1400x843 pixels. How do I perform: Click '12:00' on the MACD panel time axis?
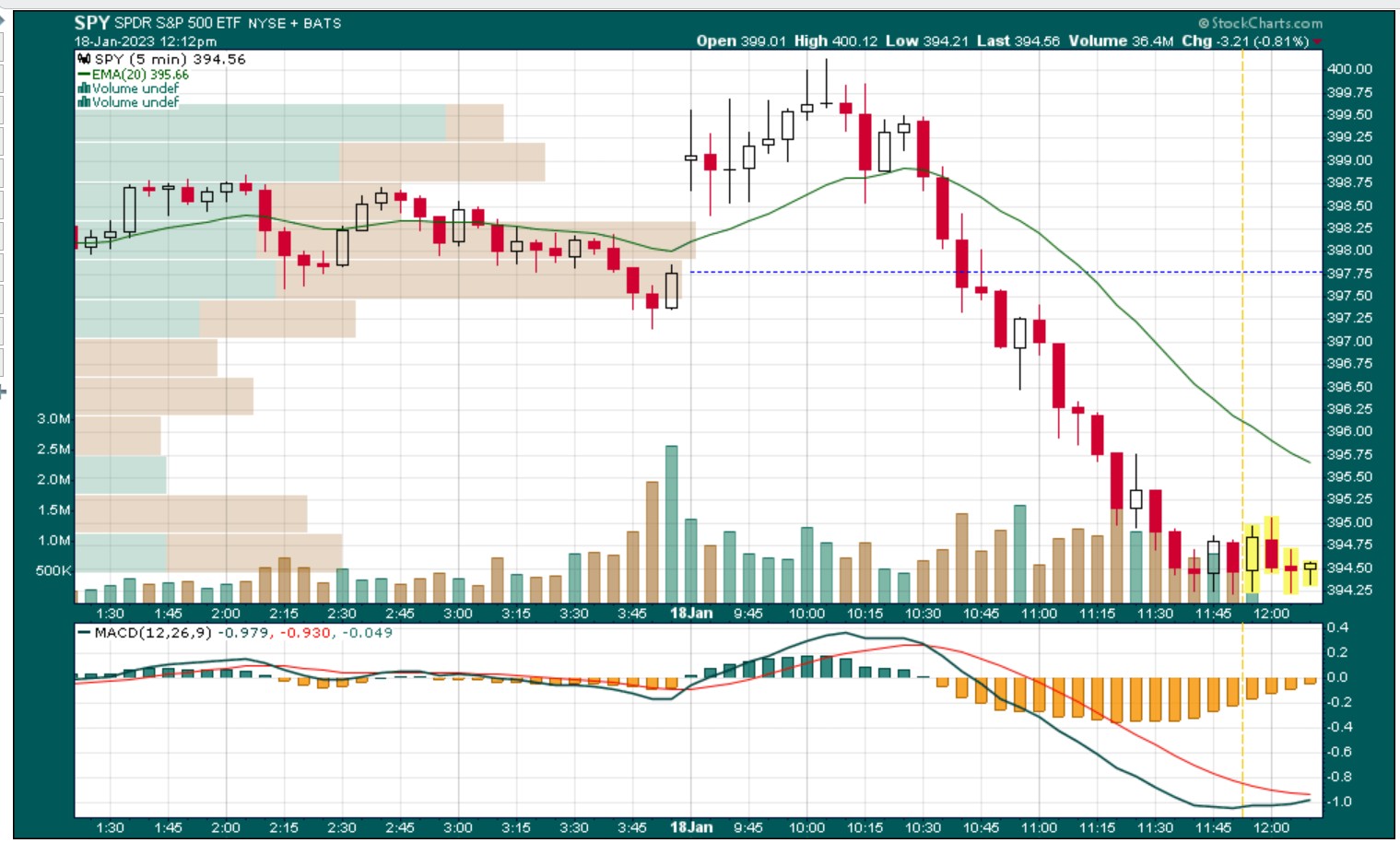click(1271, 827)
